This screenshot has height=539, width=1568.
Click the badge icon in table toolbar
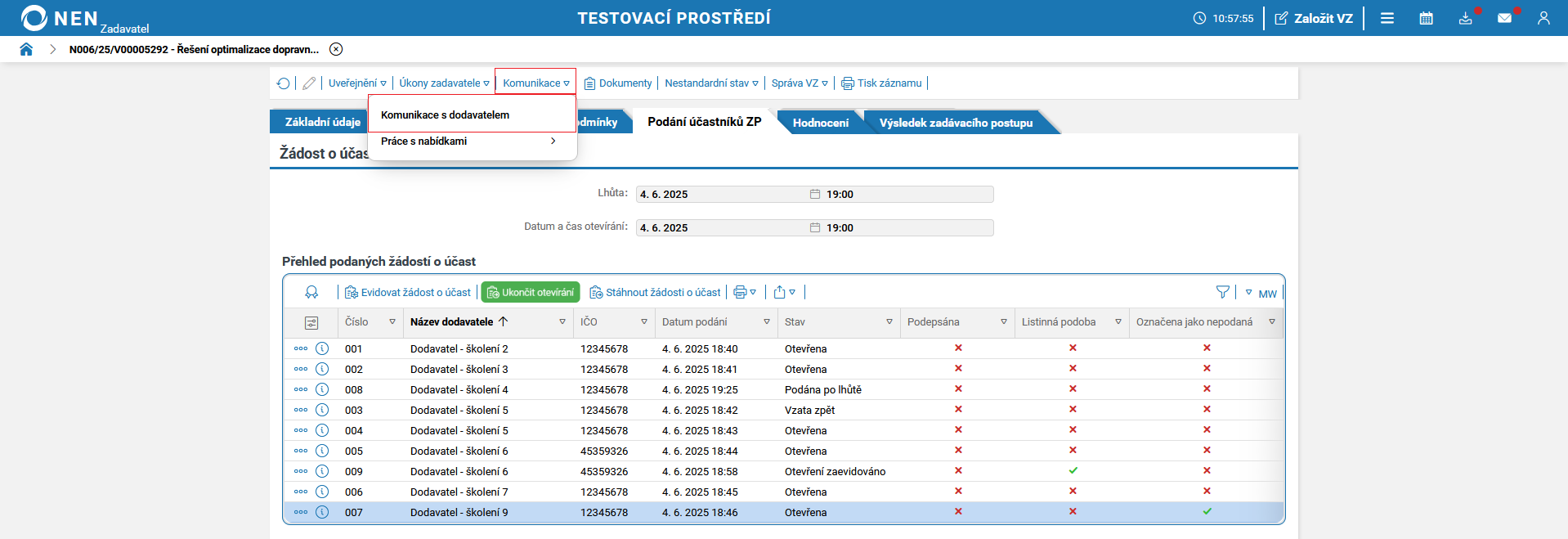[311, 292]
